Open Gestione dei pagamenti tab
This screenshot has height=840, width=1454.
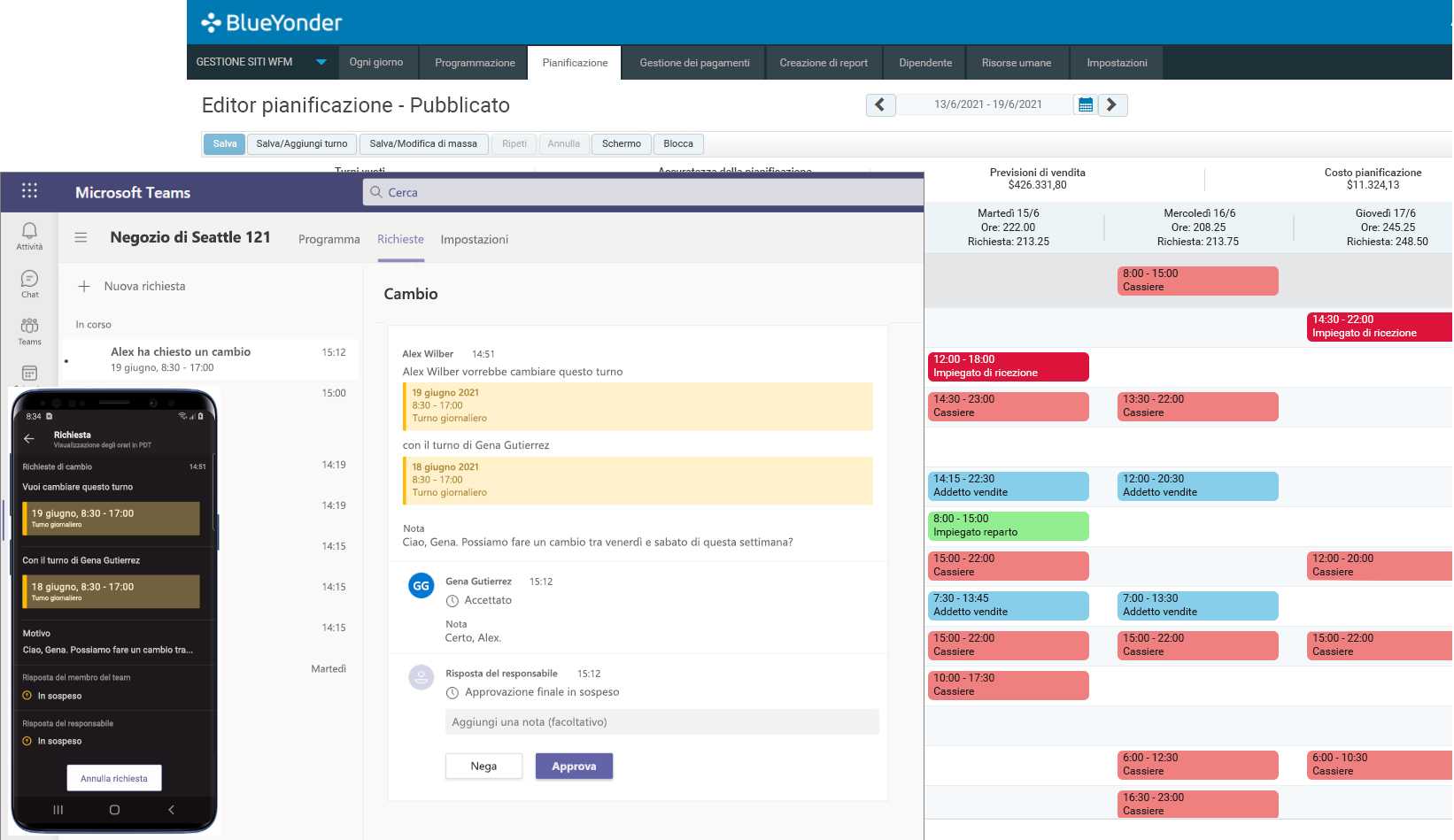[694, 63]
